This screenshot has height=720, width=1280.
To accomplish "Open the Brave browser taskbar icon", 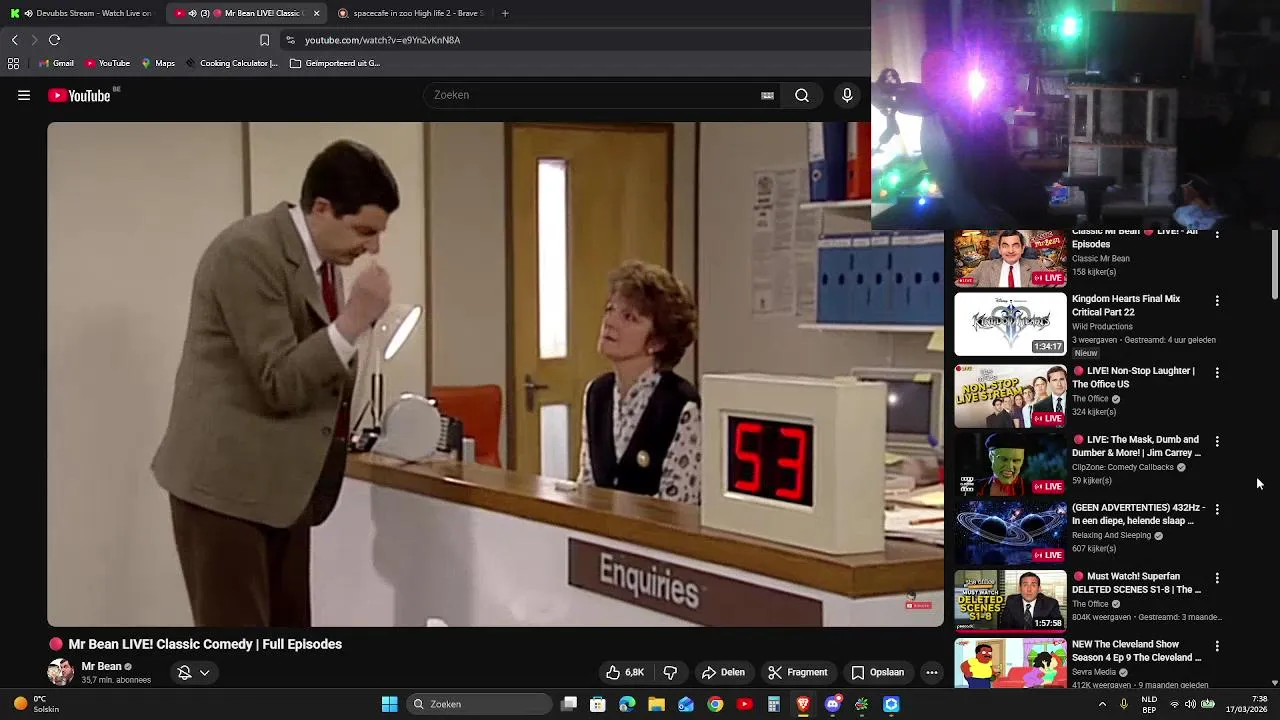I will click(x=803, y=704).
